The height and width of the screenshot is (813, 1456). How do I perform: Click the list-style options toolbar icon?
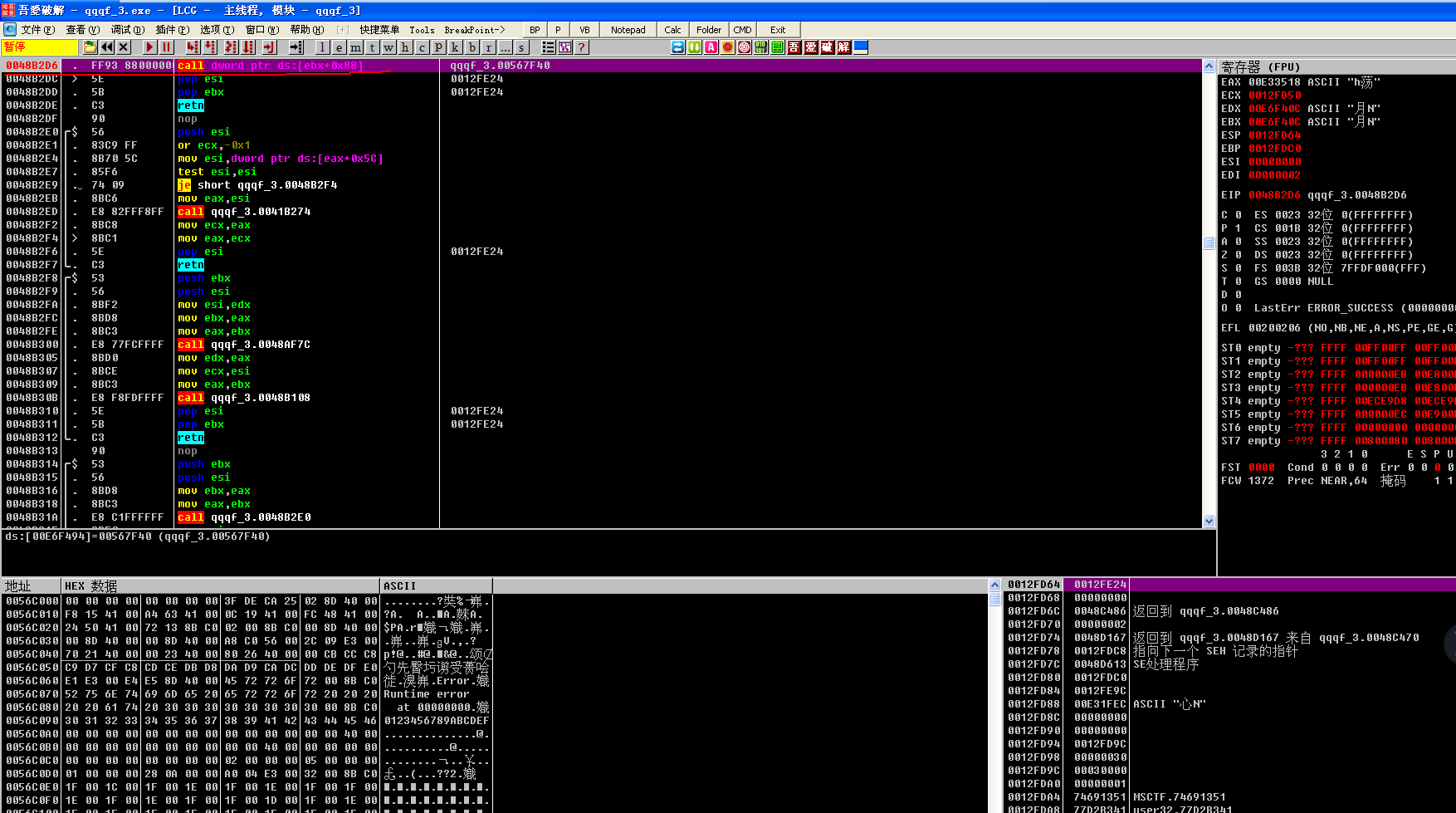point(549,47)
